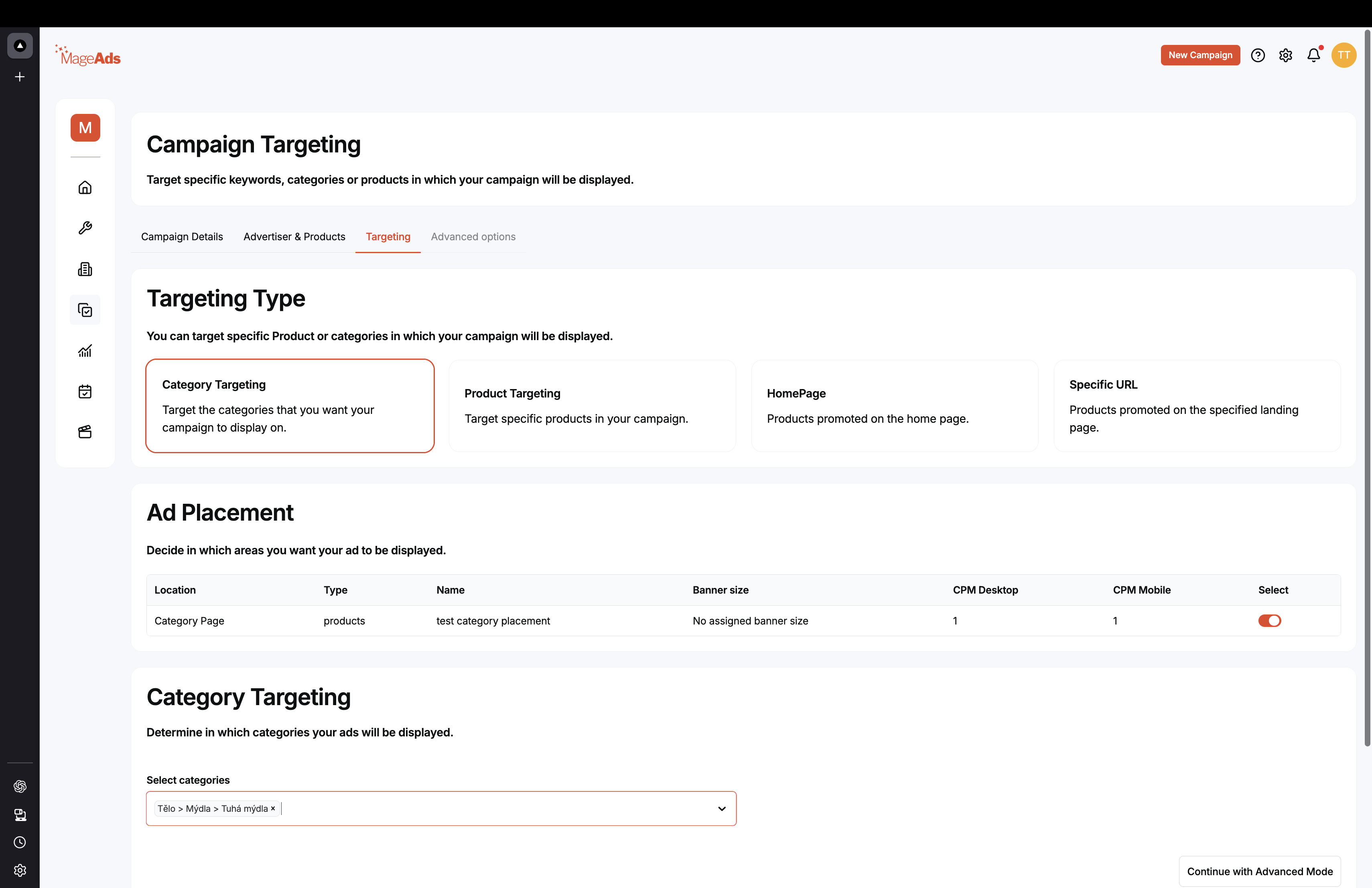Image resolution: width=1372 pixels, height=888 pixels.
Task: Click the Location column header
Action: coord(175,590)
